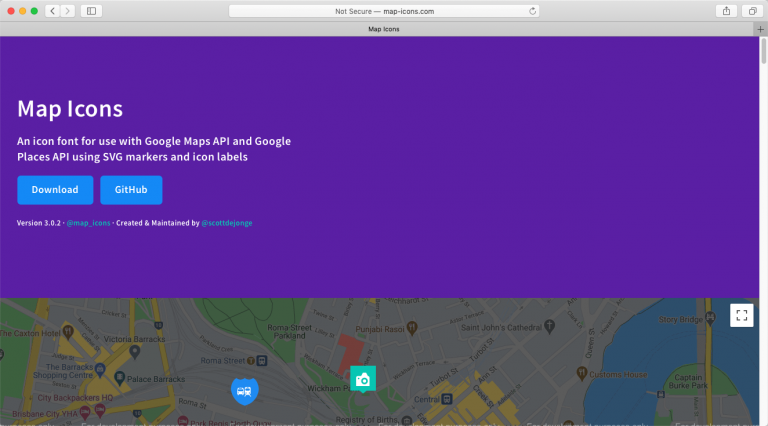Click Roma Street Parkland label
Viewport: 768px width, 426px height.
(x=289, y=331)
